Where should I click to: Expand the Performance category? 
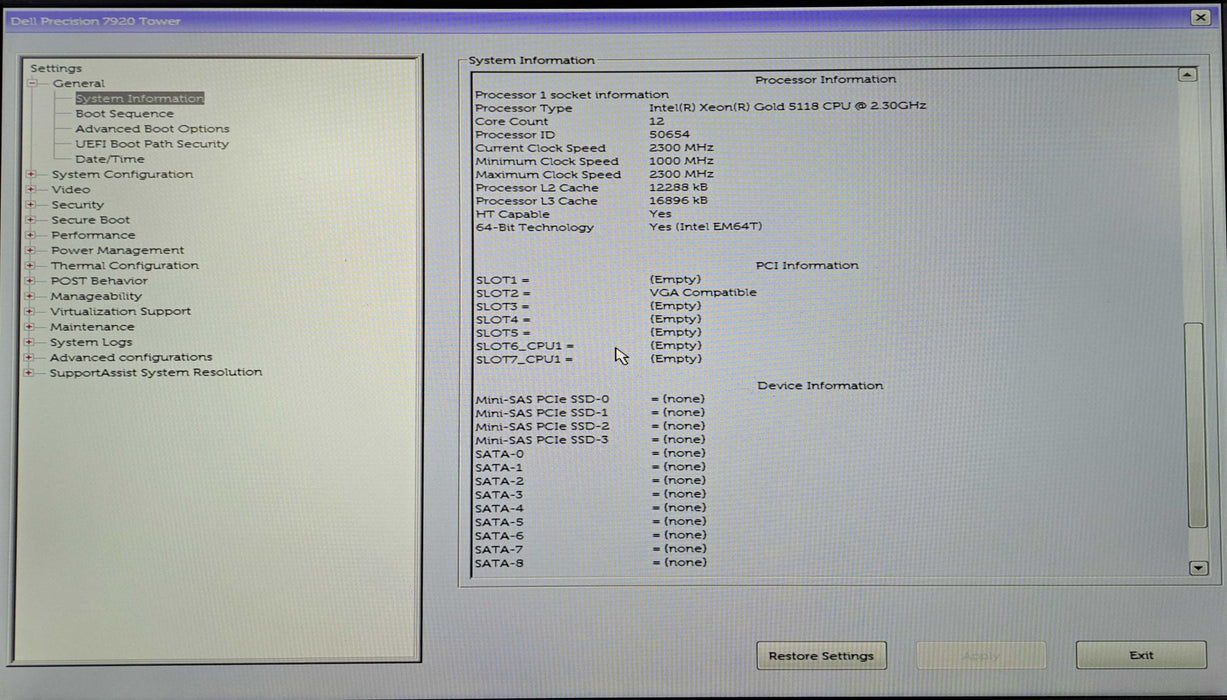point(31,235)
